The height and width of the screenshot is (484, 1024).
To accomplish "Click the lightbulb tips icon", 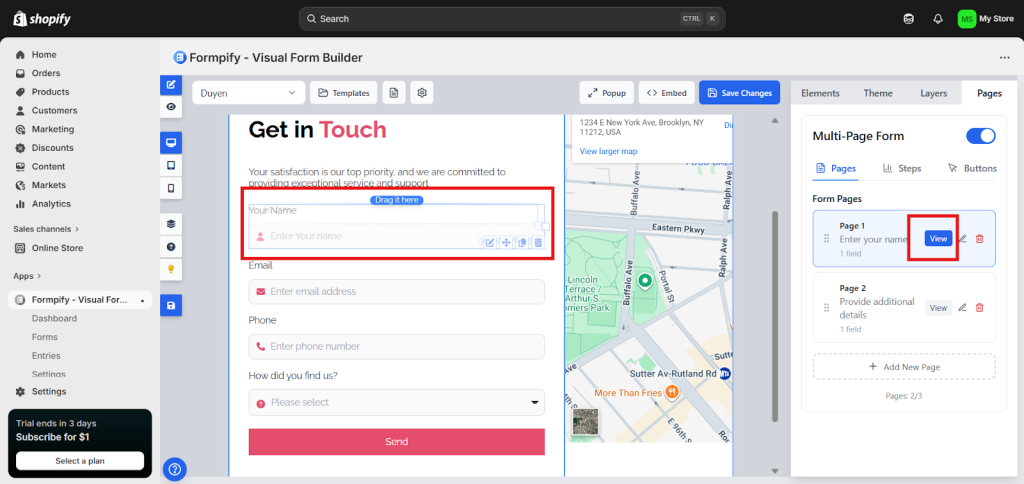I will 171,269.
